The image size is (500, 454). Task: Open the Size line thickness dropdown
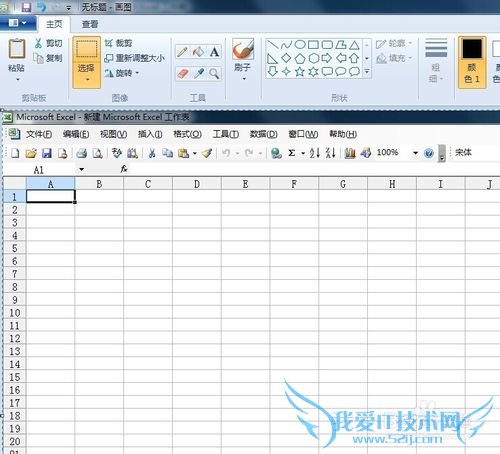436,60
